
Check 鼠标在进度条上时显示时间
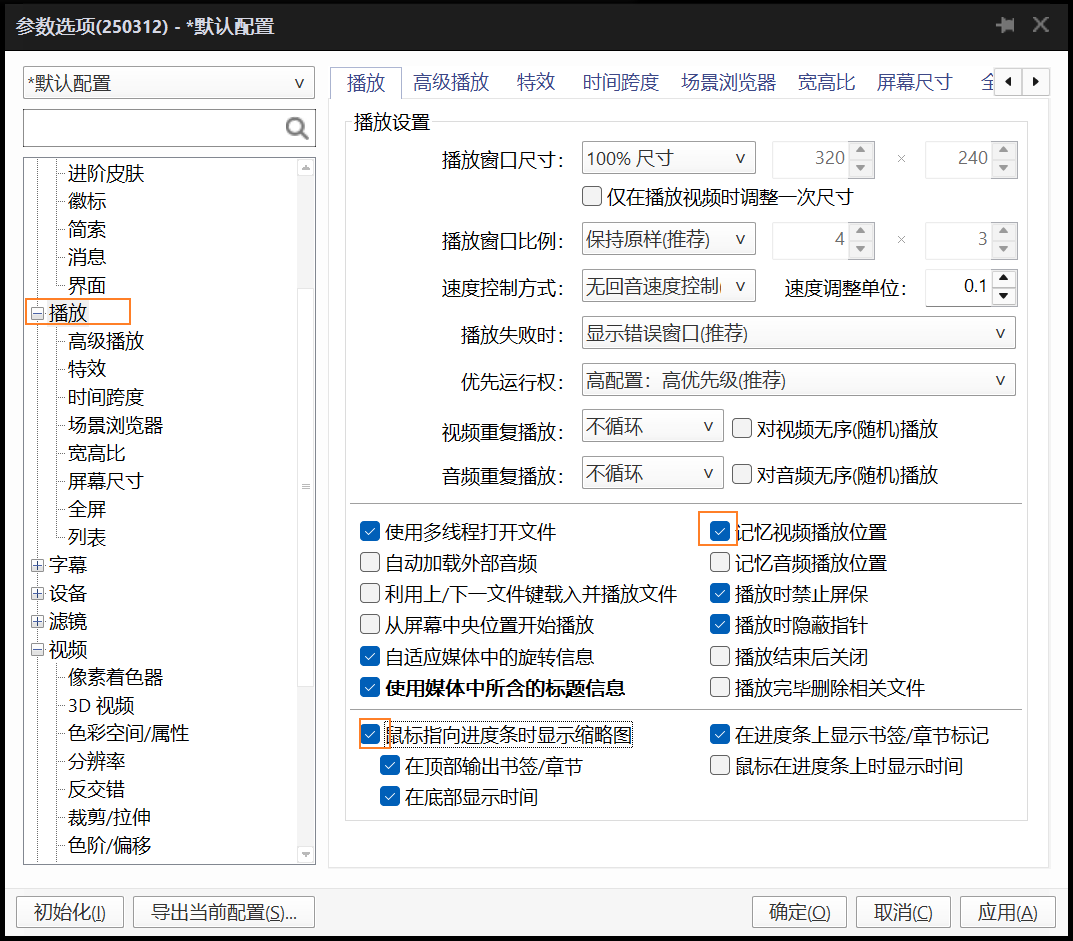(719, 765)
